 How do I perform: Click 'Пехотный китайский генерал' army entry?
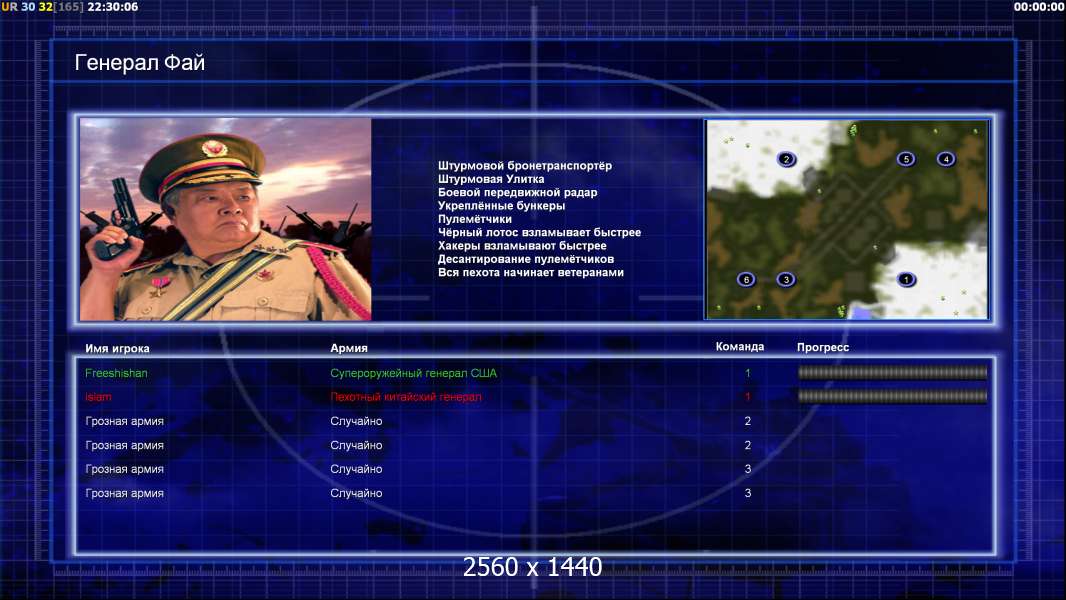pos(406,397)
